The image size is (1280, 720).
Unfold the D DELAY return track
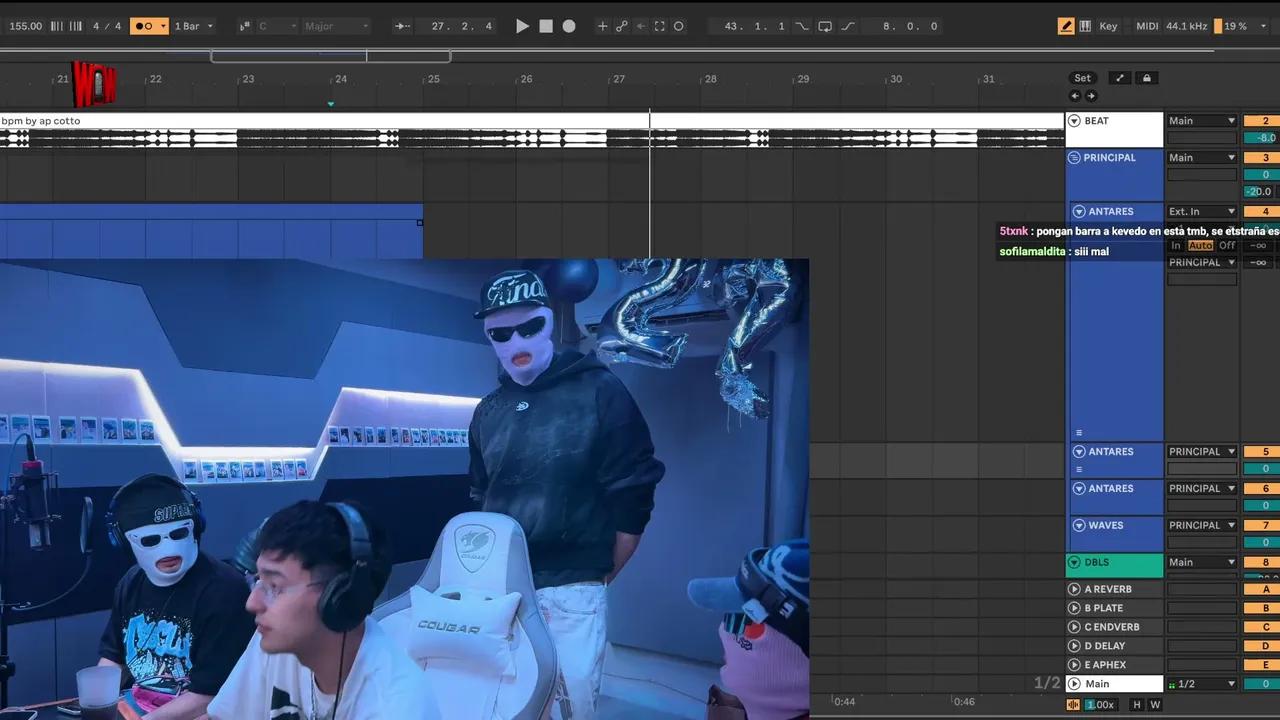tap(1075, 646)
